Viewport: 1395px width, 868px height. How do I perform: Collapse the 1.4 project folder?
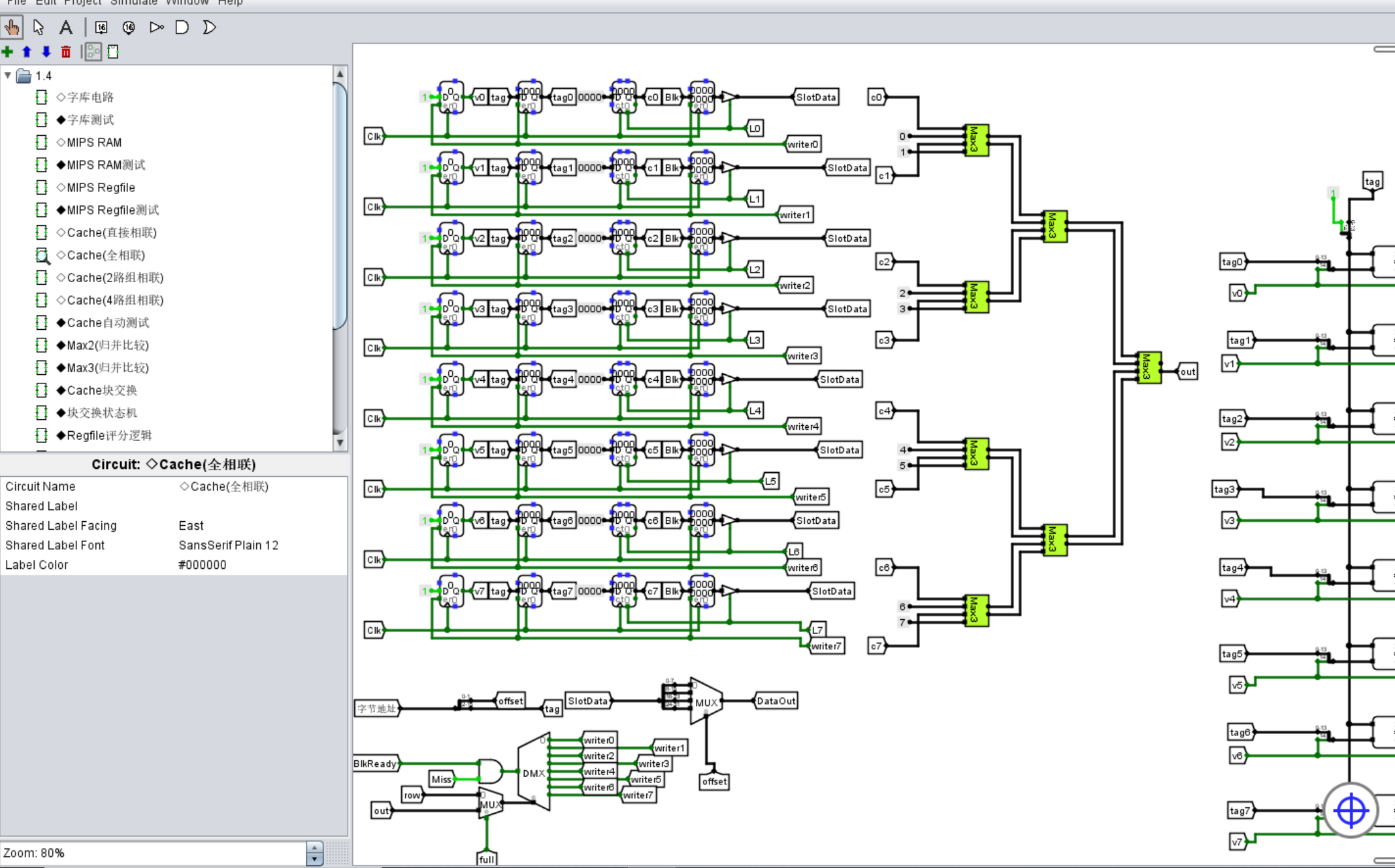coord(8,76)
